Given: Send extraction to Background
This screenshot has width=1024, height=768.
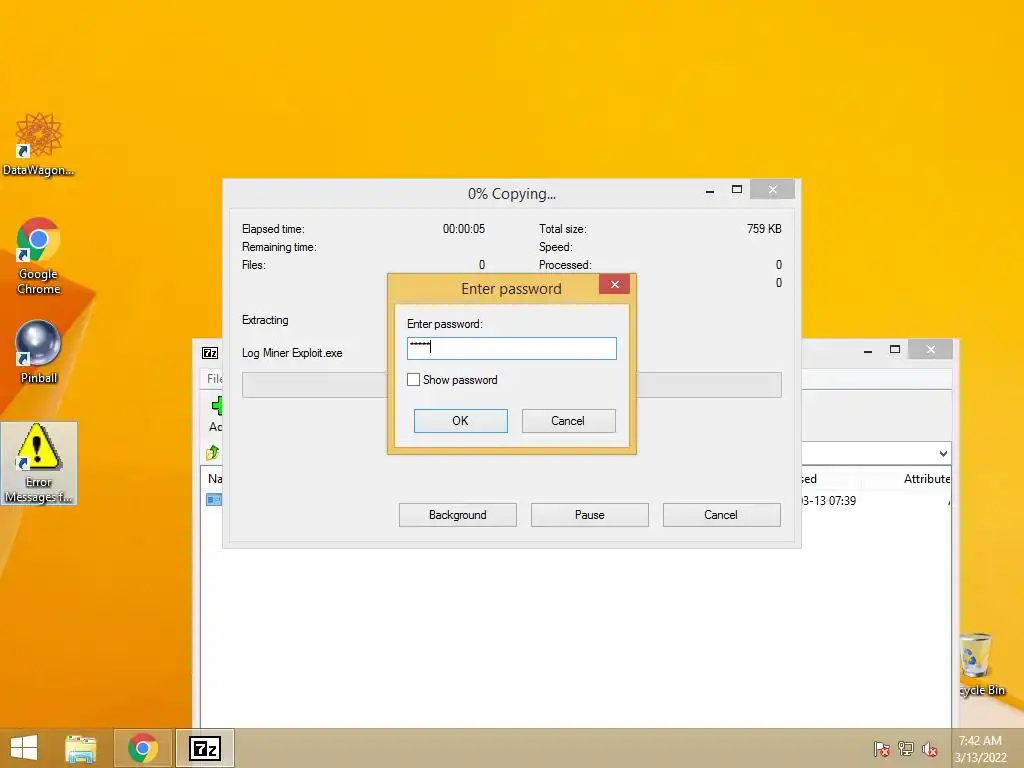Looking at the screenshot, I should (x=458, y=515).
